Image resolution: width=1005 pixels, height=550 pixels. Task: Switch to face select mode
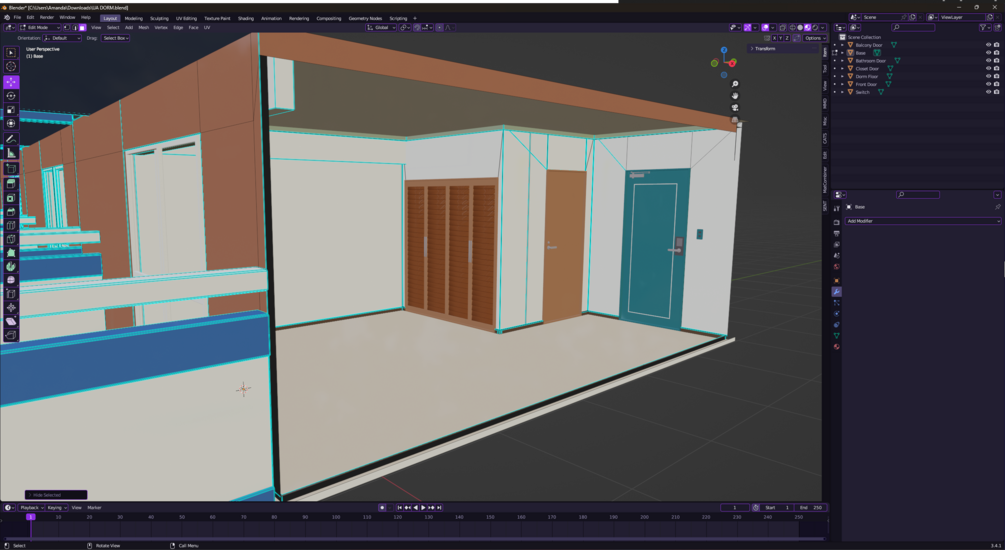point(82,28)
